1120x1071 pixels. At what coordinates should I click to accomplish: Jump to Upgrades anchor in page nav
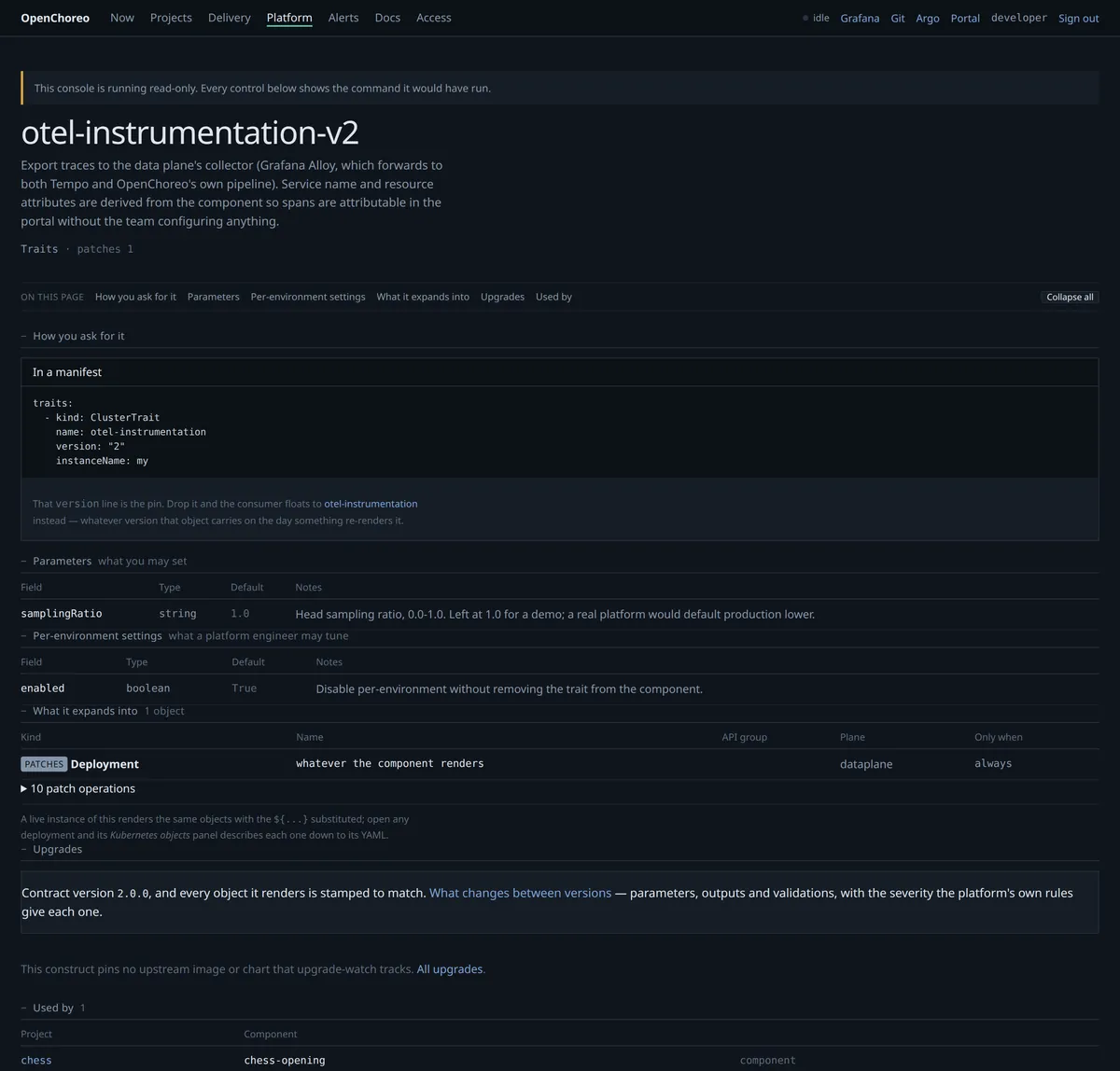502,297
